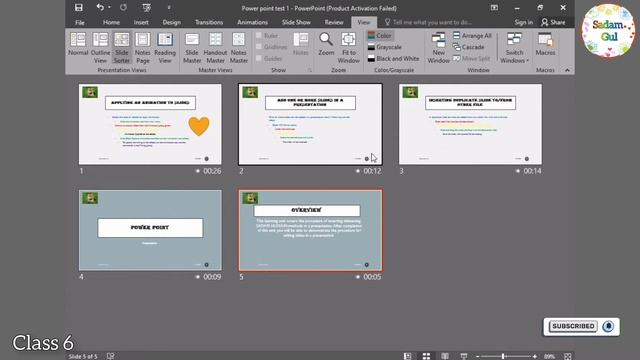Image resolution: width=640 pixels, height=360 pixels.
Task: Go to the Transitions tab
Action: (209, 22)
